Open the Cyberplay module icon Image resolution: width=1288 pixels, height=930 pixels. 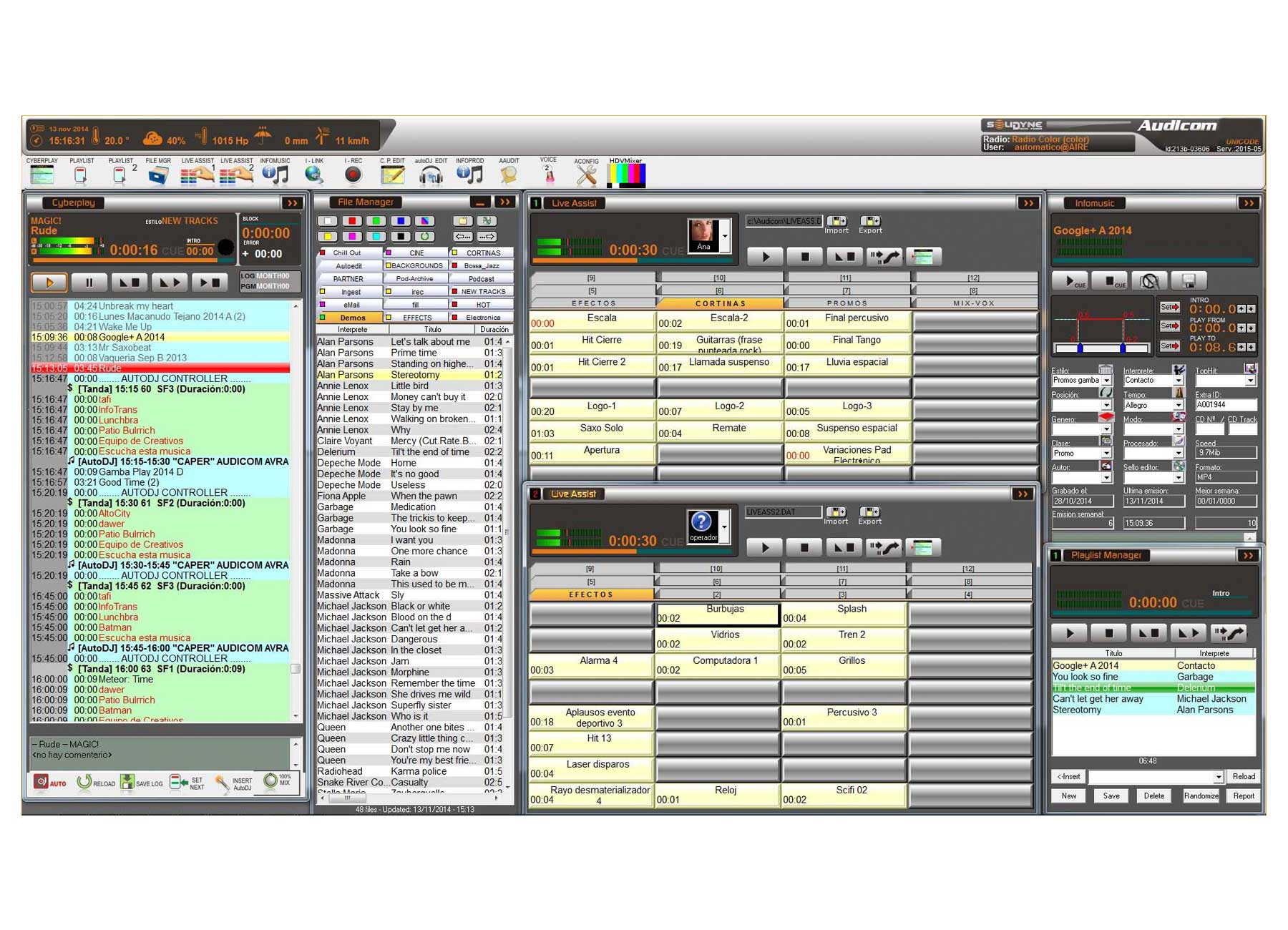(x=42, y=174)
